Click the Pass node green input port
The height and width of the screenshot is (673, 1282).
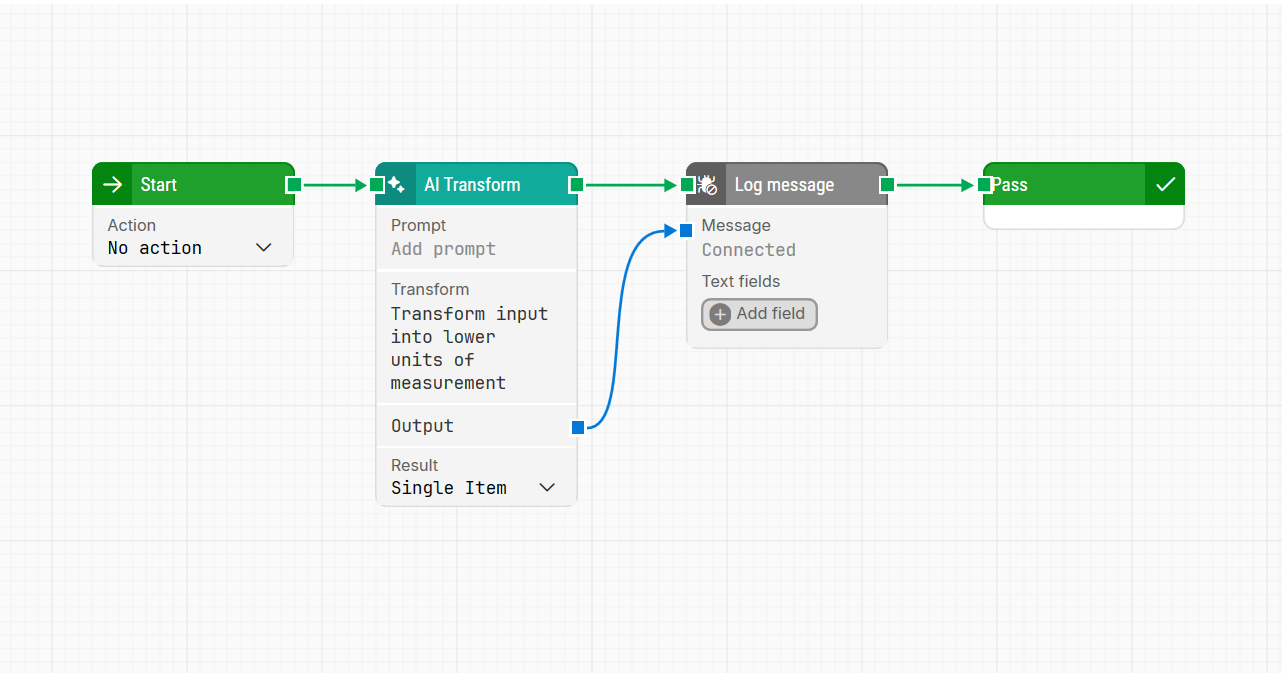click(984, 185)
